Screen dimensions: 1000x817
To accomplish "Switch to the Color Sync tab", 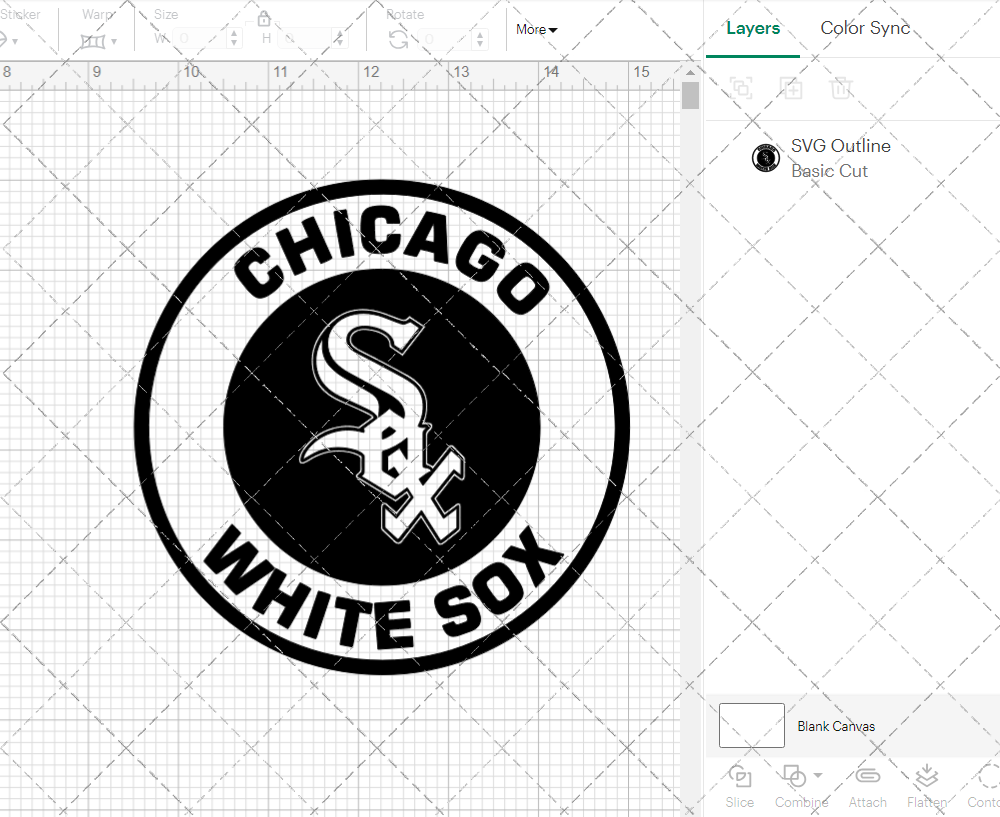I will point(864,28).
